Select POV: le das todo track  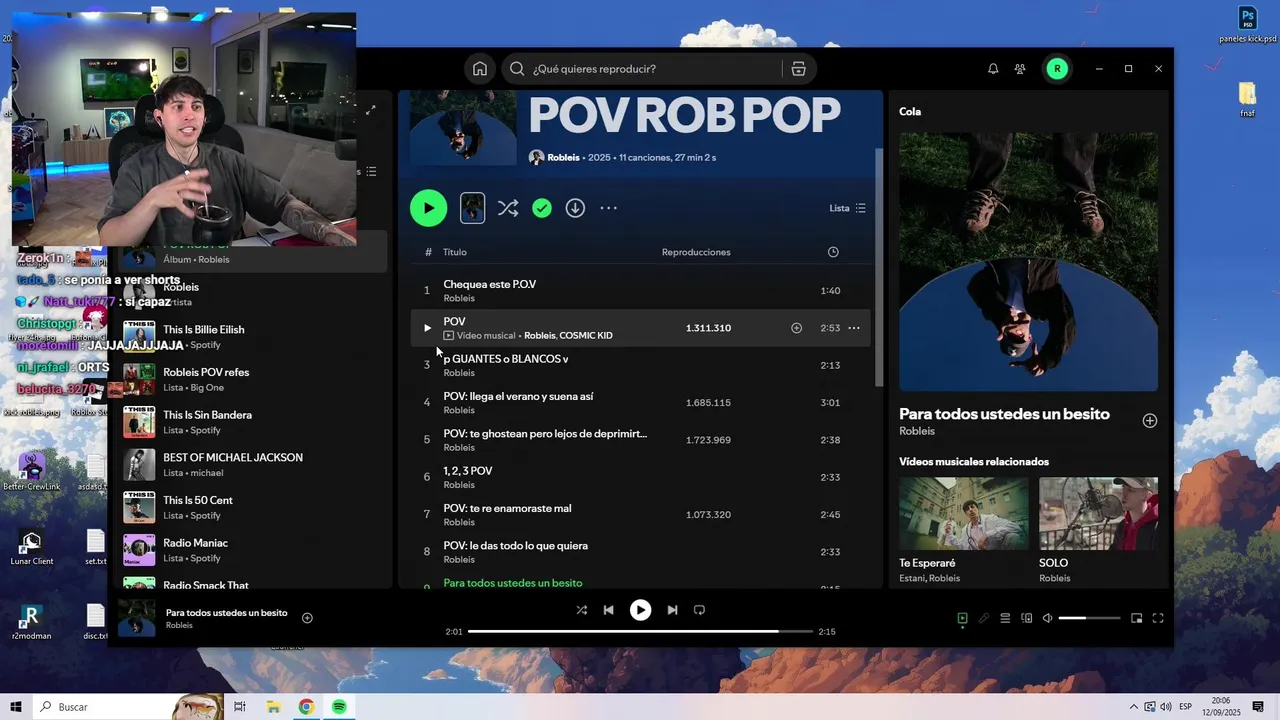640,552
